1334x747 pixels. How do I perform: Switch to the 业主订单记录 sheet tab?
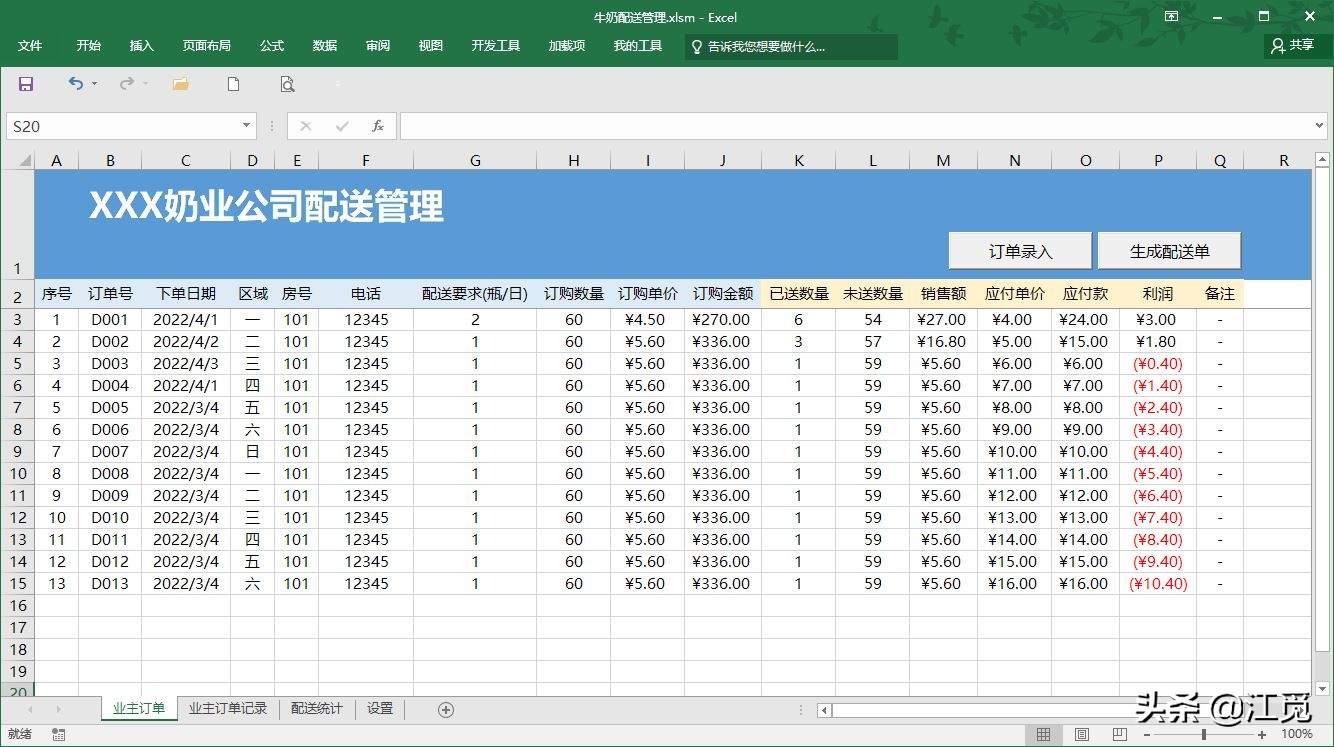[x=228, y=708]
